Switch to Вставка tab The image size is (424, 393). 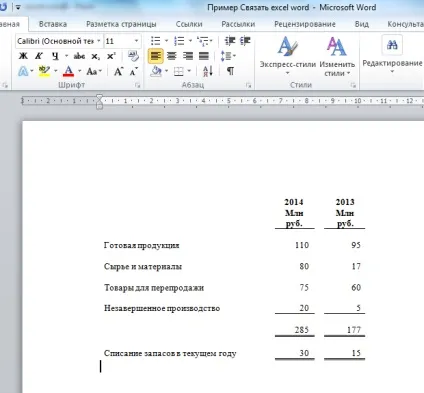point(53,24)
